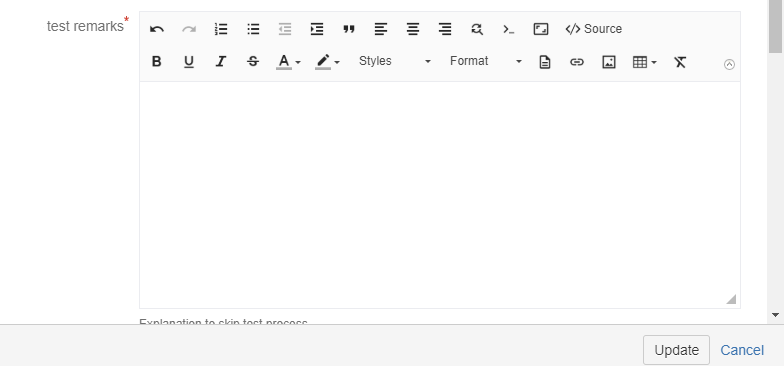The width and height of the screenshot is (784, 366).
Task: Increase indent of the text
Action: coord(317,29)
